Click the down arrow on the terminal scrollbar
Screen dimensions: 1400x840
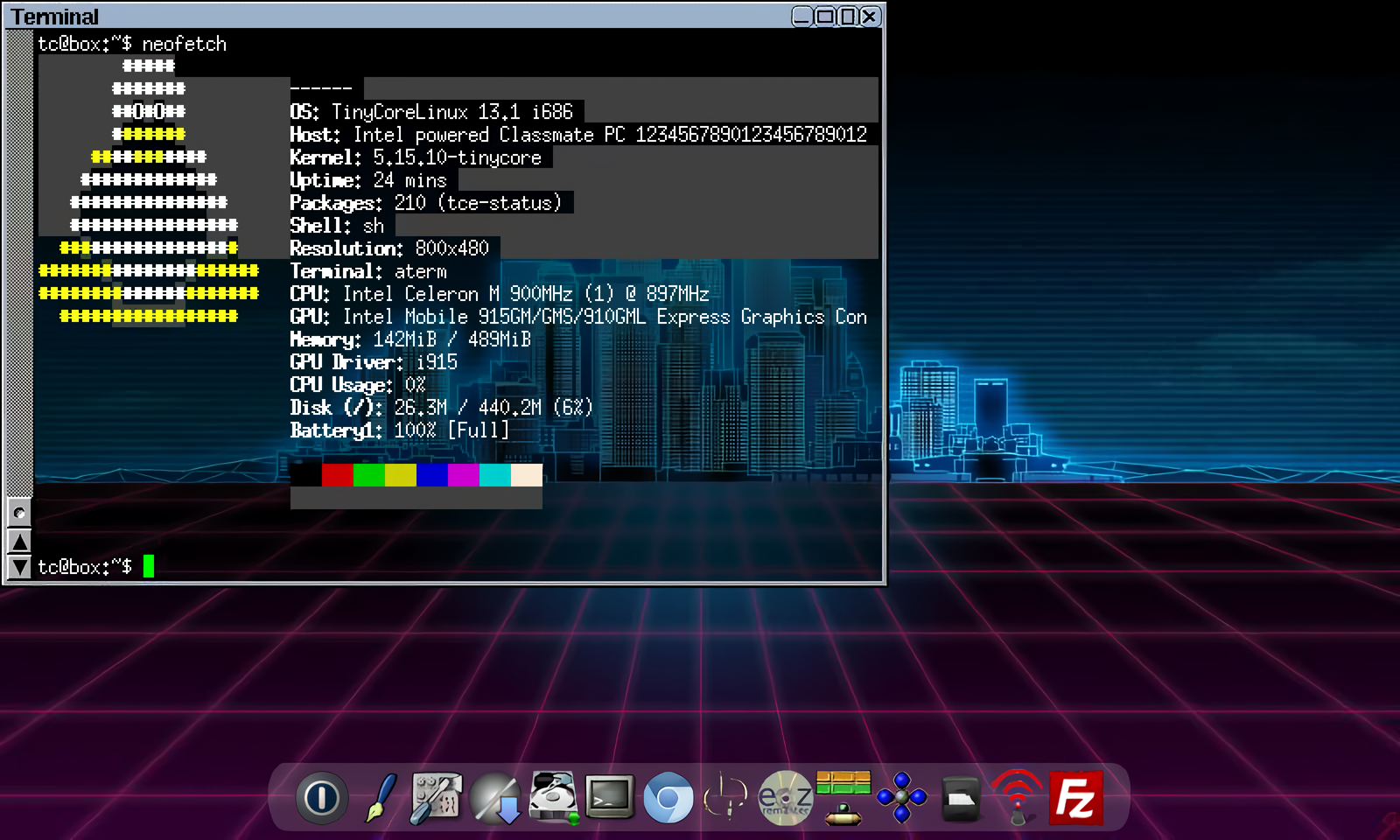pos(20,567)
